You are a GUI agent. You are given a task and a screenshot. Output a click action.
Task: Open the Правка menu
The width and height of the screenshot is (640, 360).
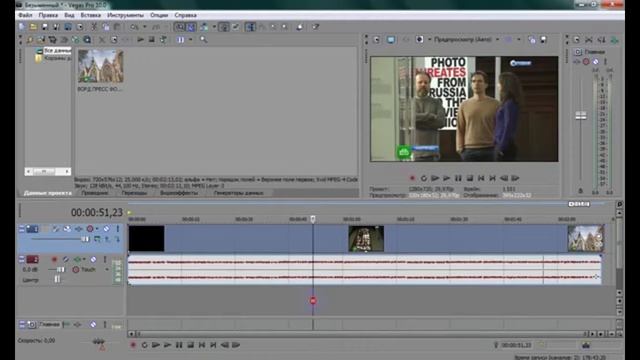click(x=48, y=15)
